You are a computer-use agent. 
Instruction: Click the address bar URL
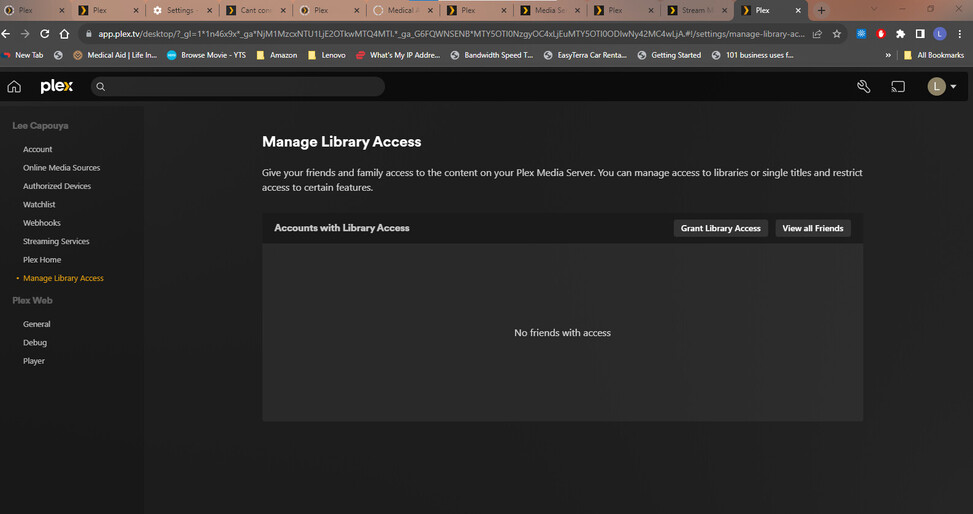[451, 34]
